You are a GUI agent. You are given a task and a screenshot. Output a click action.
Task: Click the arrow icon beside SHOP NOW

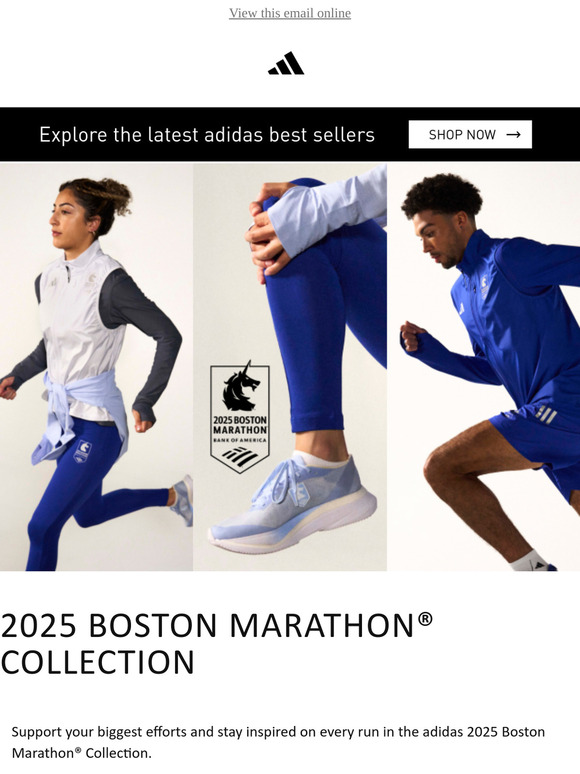(x=513, y=134)
